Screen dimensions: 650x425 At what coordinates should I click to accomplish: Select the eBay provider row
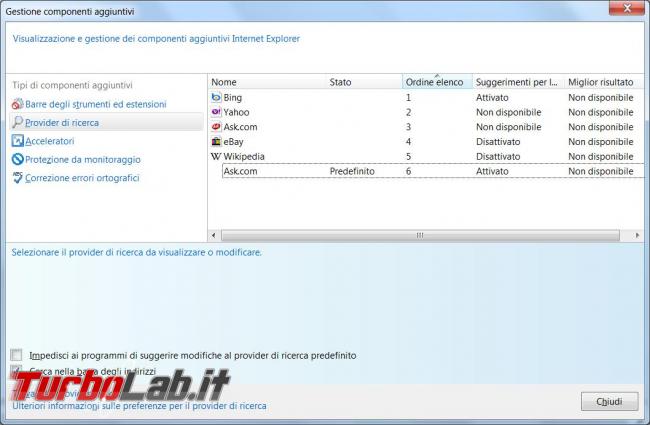coord(426,141)
